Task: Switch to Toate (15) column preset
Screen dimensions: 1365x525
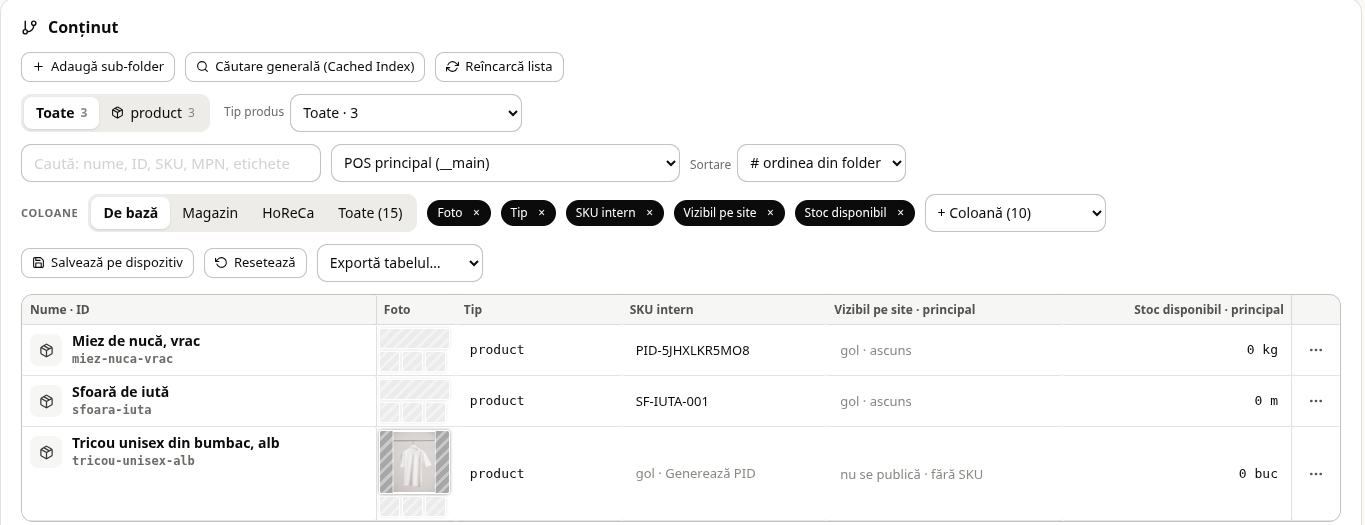Action: pos(370,213)
